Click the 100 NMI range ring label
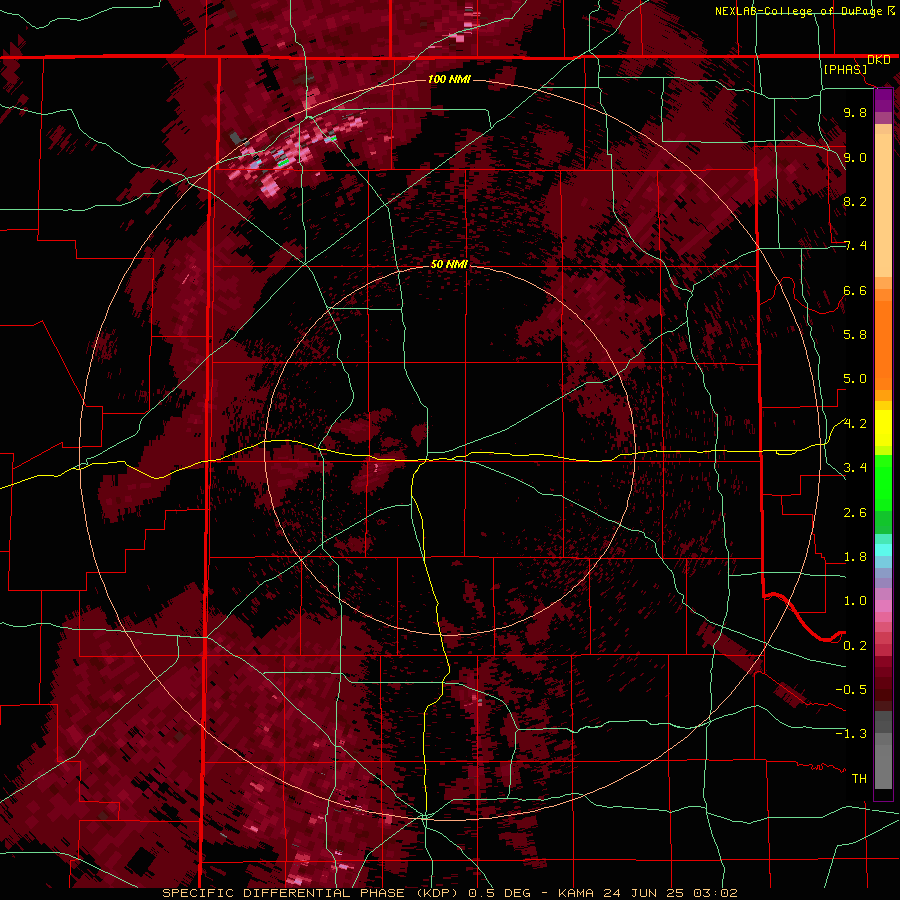This screenshot has height=900, width=900. click(449, 79)
